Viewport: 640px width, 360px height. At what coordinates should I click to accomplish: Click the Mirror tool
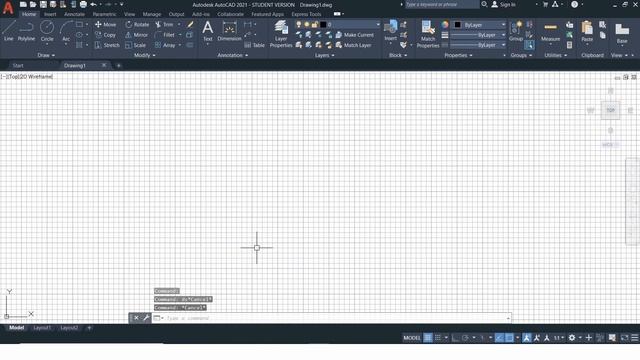point(136,35)
